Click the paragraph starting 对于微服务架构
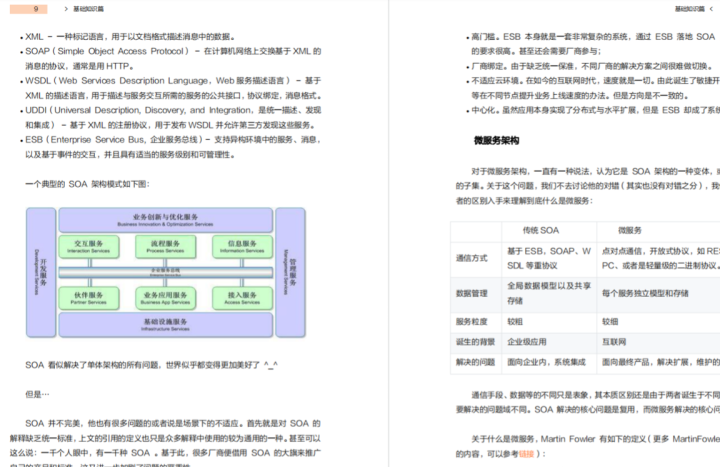 588,186
